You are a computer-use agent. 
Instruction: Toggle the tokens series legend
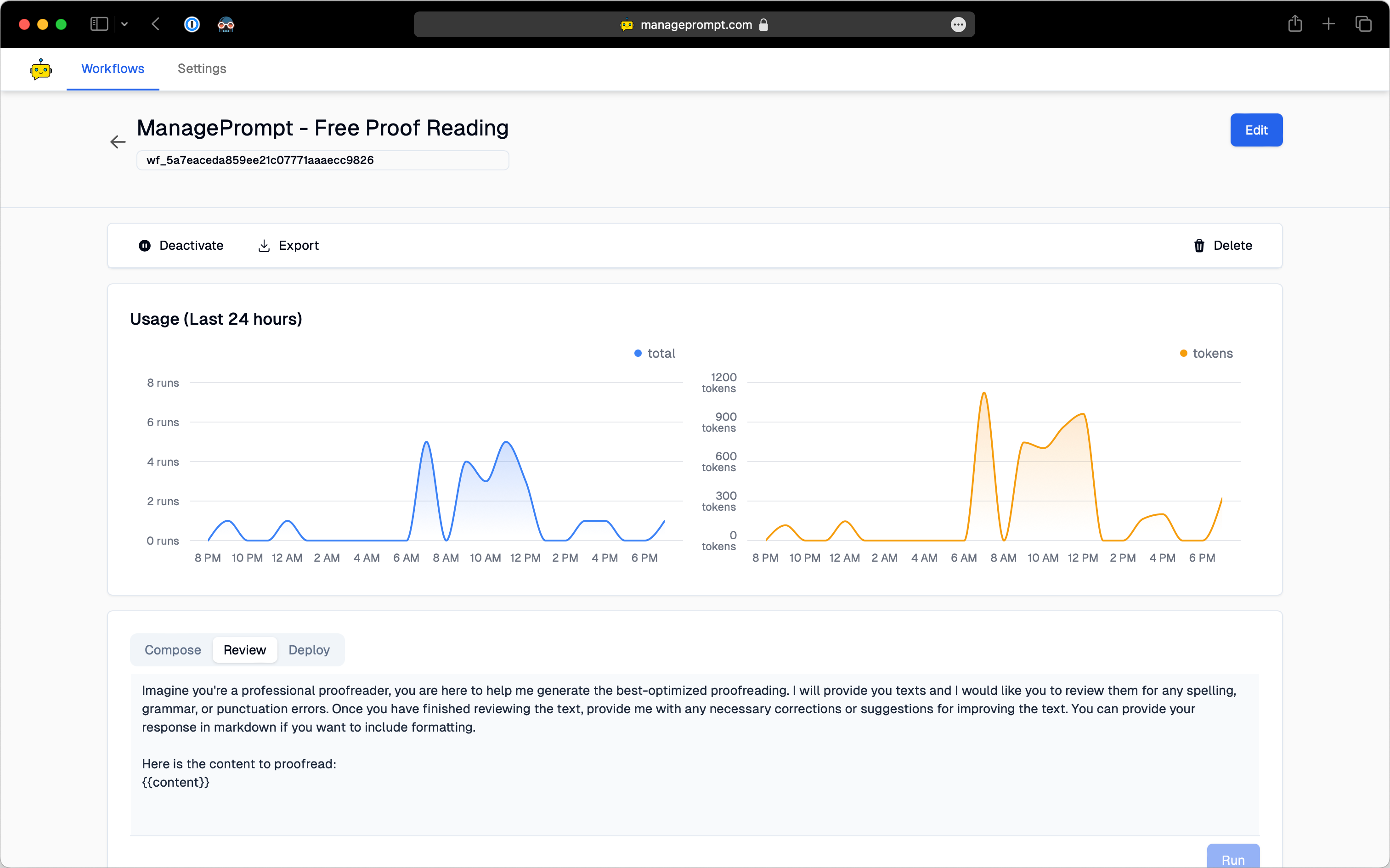pyautogui.click(x=1206, y=354)
